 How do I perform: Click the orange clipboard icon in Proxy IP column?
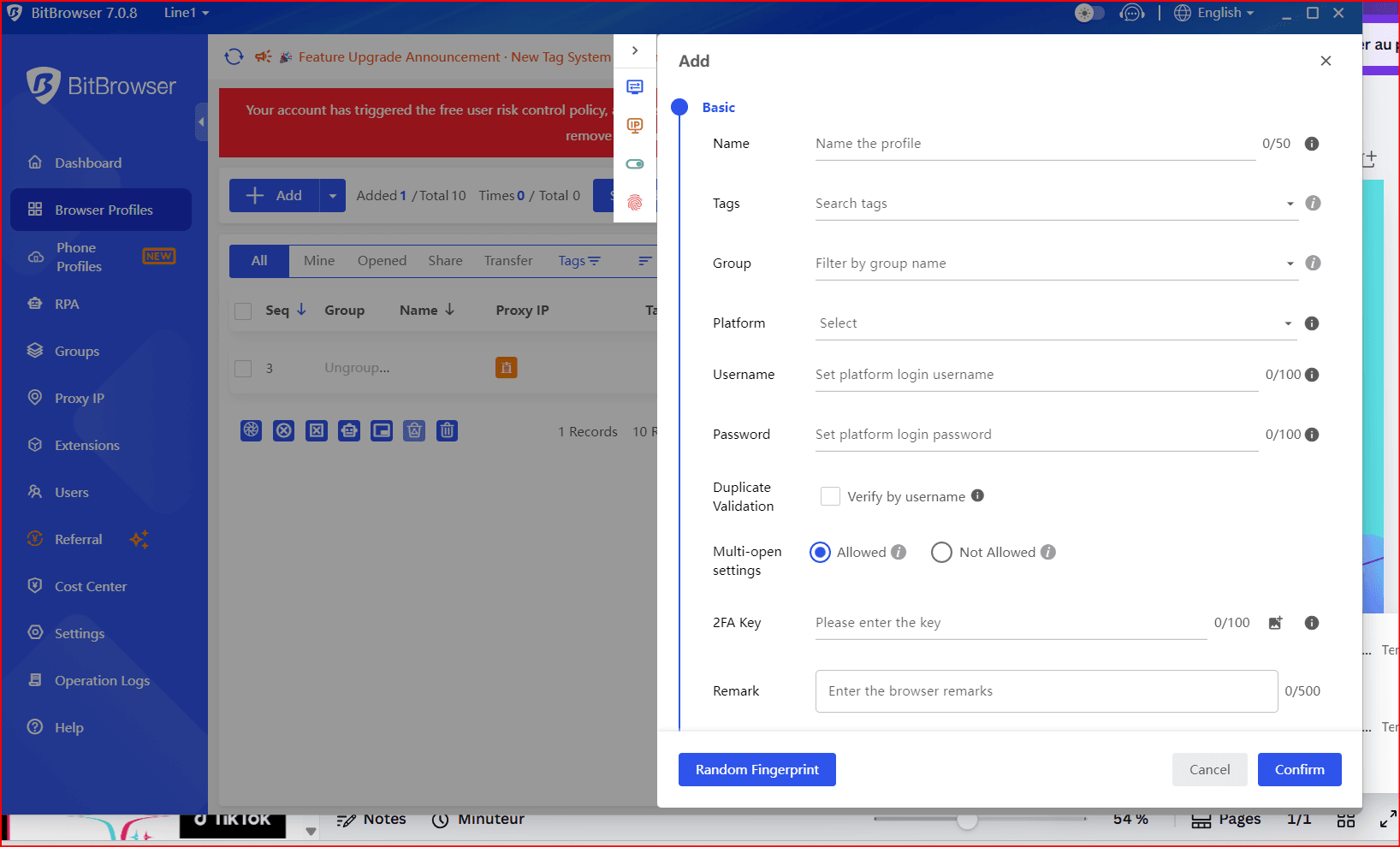507,368
